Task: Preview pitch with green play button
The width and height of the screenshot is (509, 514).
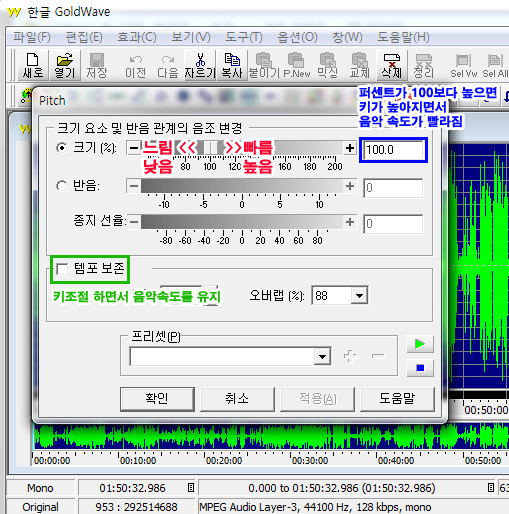Action: [x=420, y=344]
